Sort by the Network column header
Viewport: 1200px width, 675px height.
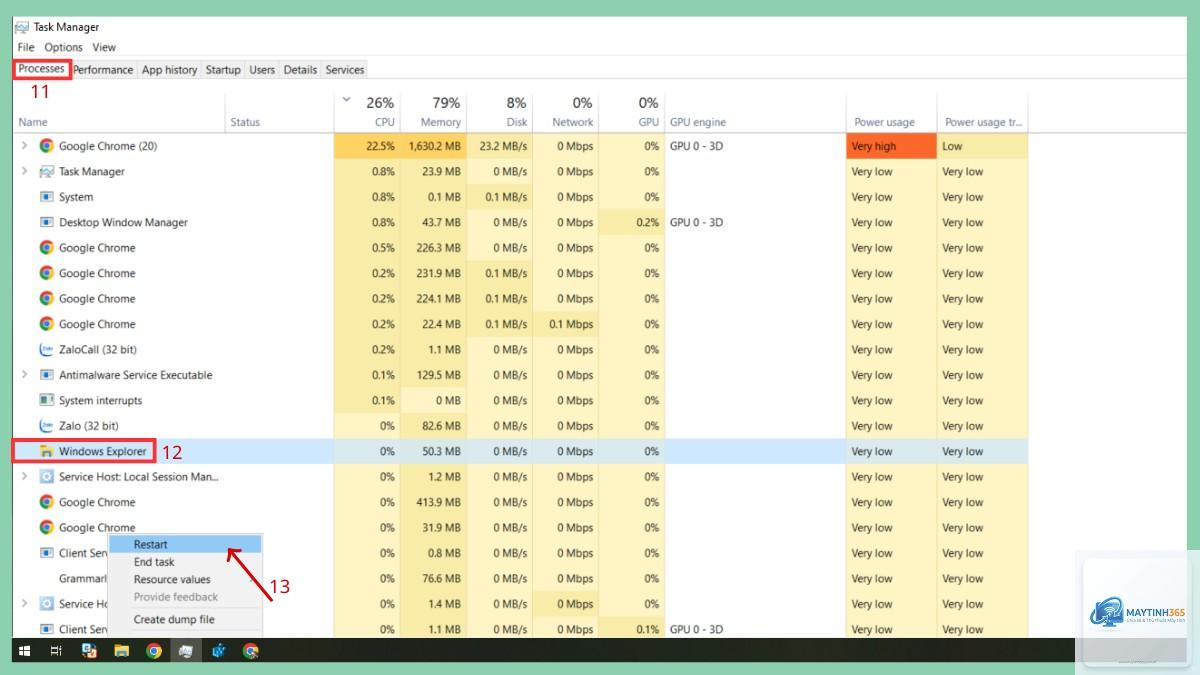click(x=566, y=112)
